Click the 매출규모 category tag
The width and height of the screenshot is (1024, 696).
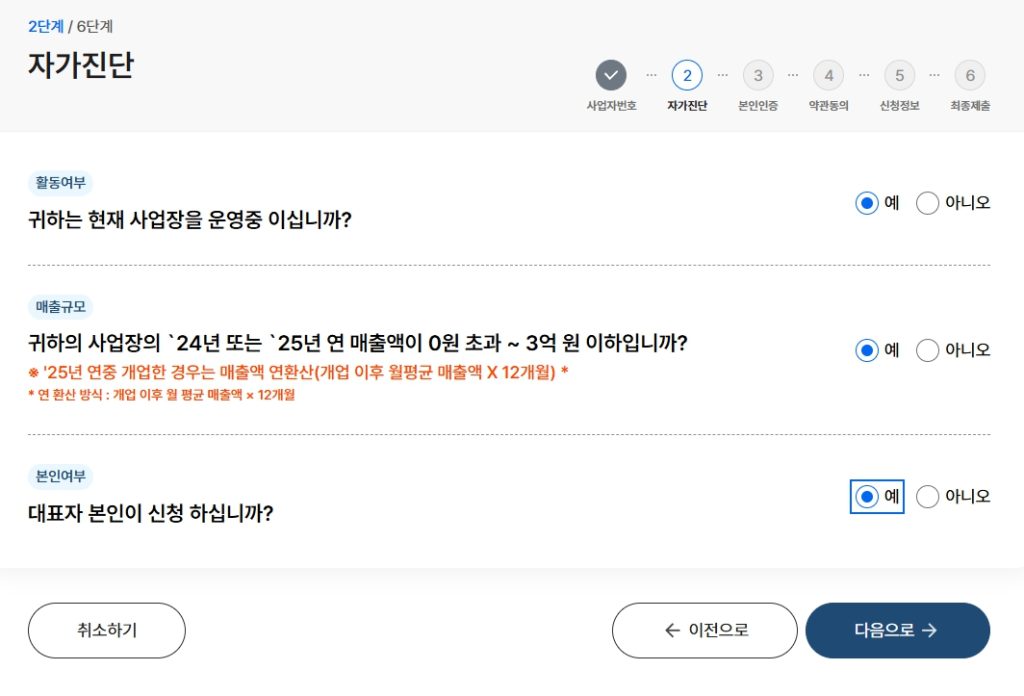(x=60, y=307)
